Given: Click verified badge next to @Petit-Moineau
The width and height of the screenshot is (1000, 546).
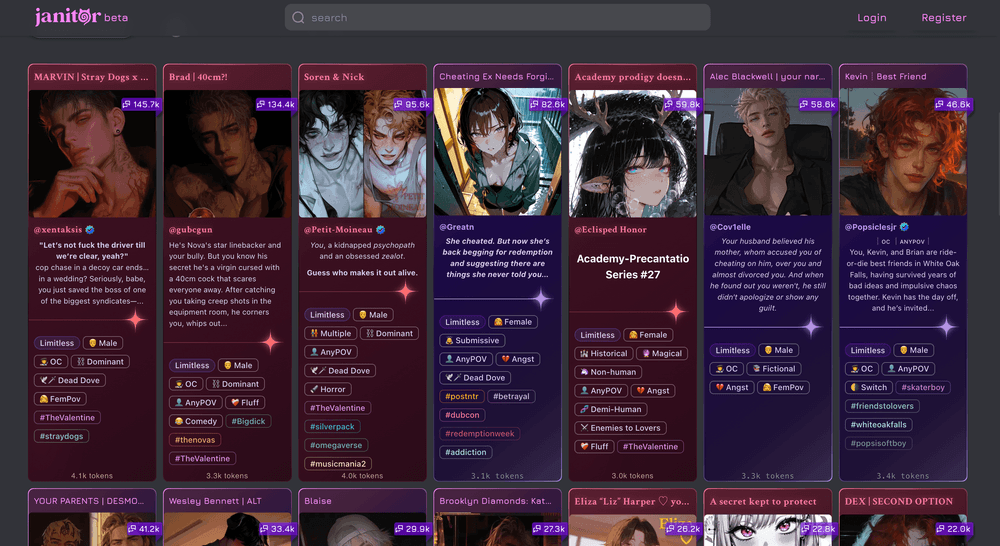Looking at the screenshot, I should tap(381, 230).
